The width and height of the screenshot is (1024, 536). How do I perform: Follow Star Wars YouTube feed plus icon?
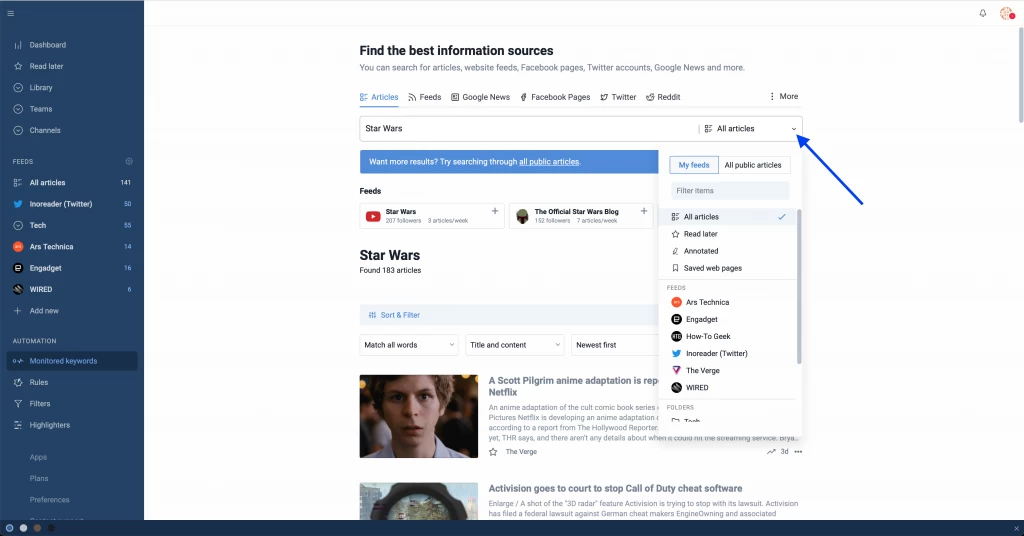pos(495,211)
